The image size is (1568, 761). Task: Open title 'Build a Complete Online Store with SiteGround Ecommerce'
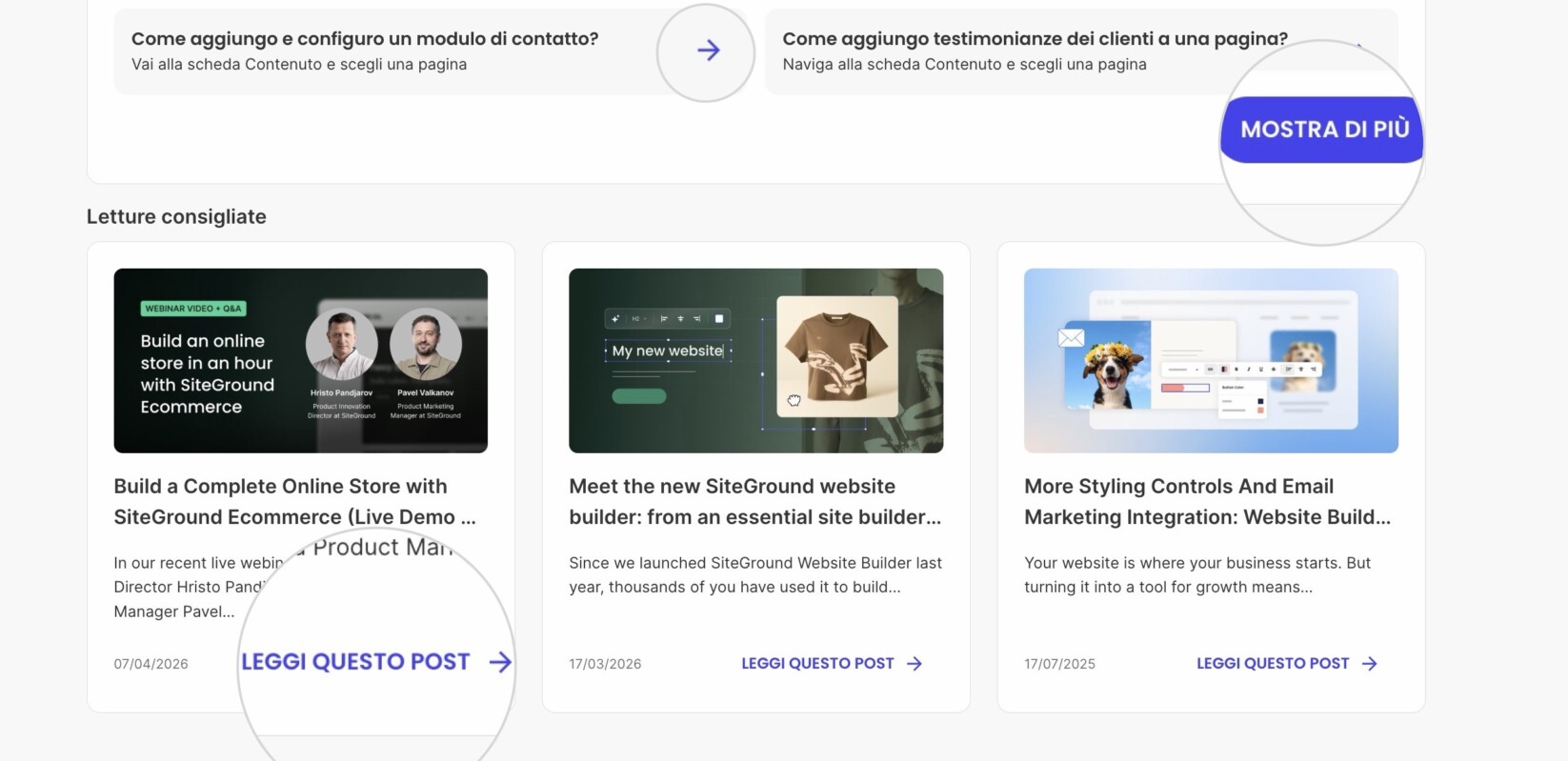pos(295,502)
